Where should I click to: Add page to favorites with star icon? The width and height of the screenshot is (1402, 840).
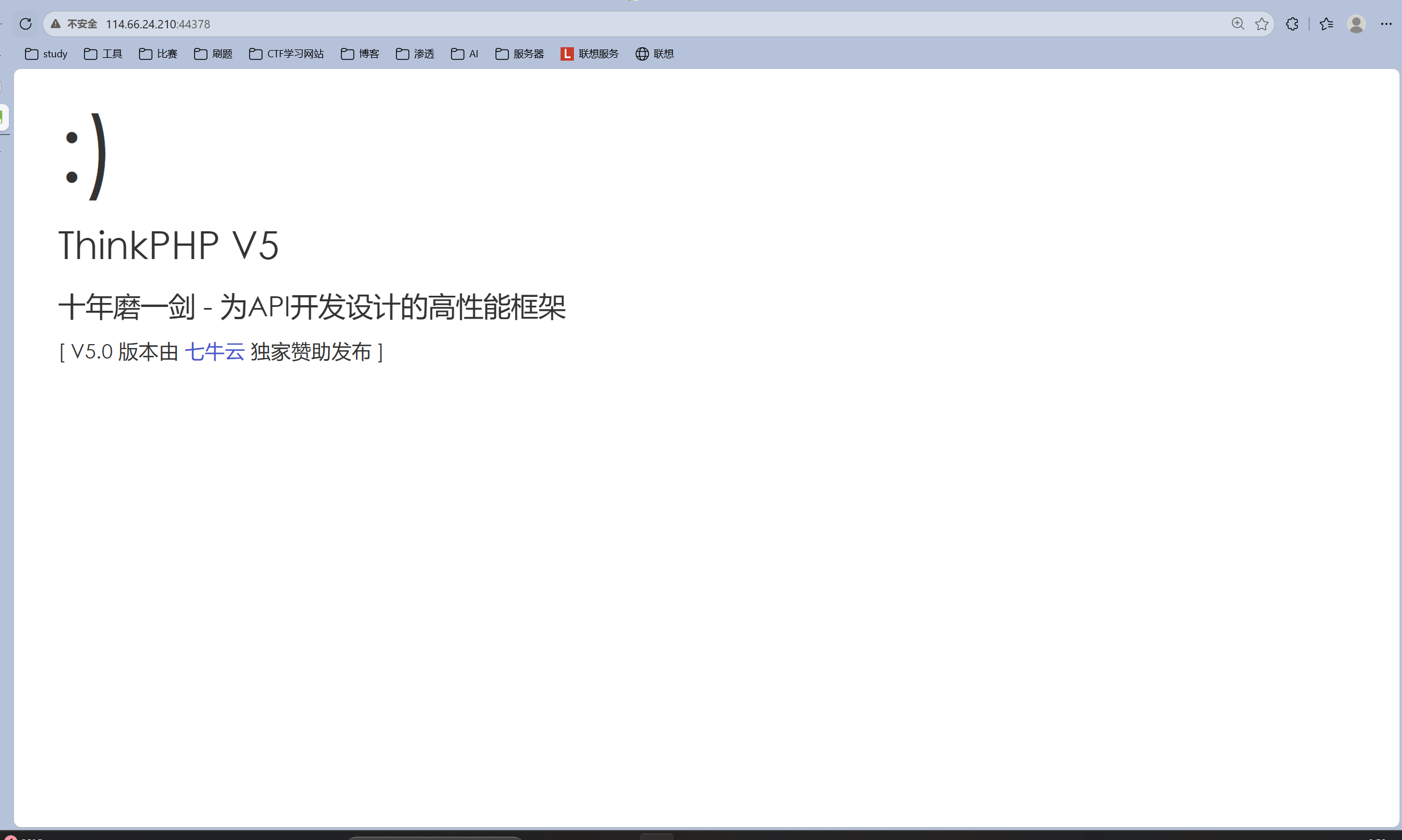pos(1261,24)
